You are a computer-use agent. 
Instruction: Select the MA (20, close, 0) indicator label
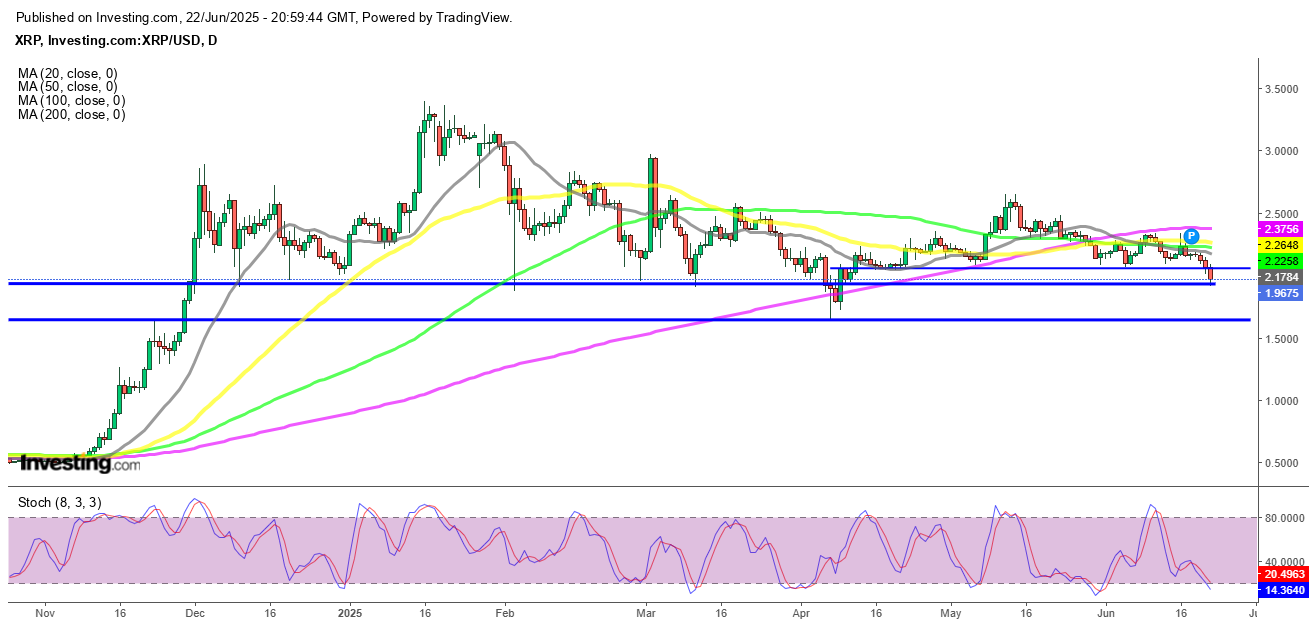68,73
